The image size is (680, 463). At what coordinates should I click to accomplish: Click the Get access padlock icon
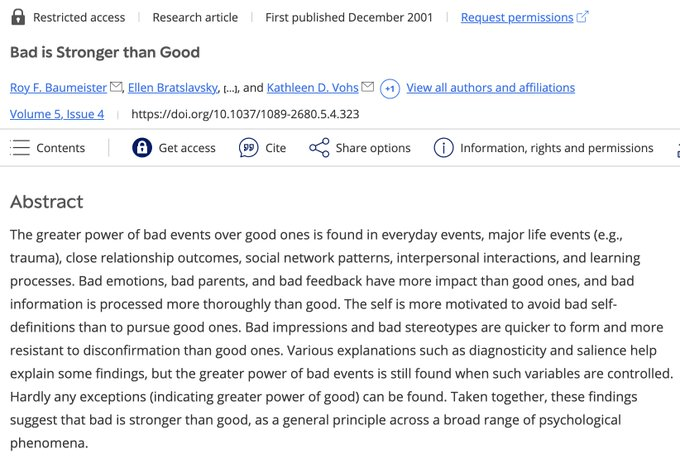pyautogui.click(x=142, y=148)
